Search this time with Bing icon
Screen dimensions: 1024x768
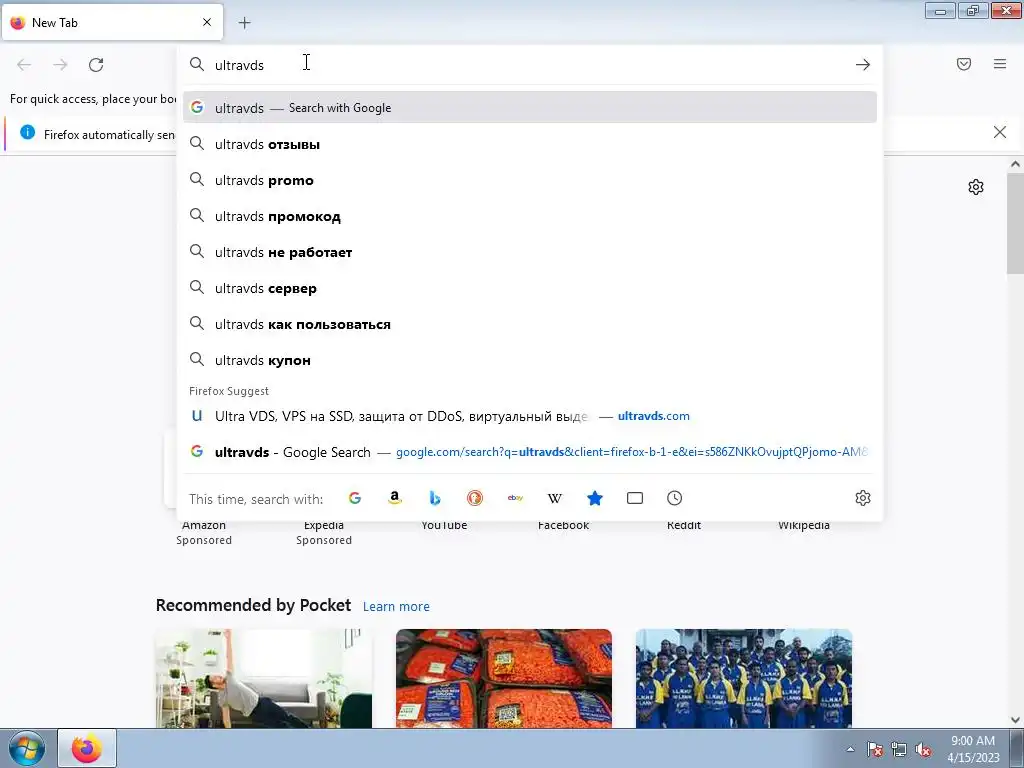(435, 498)
